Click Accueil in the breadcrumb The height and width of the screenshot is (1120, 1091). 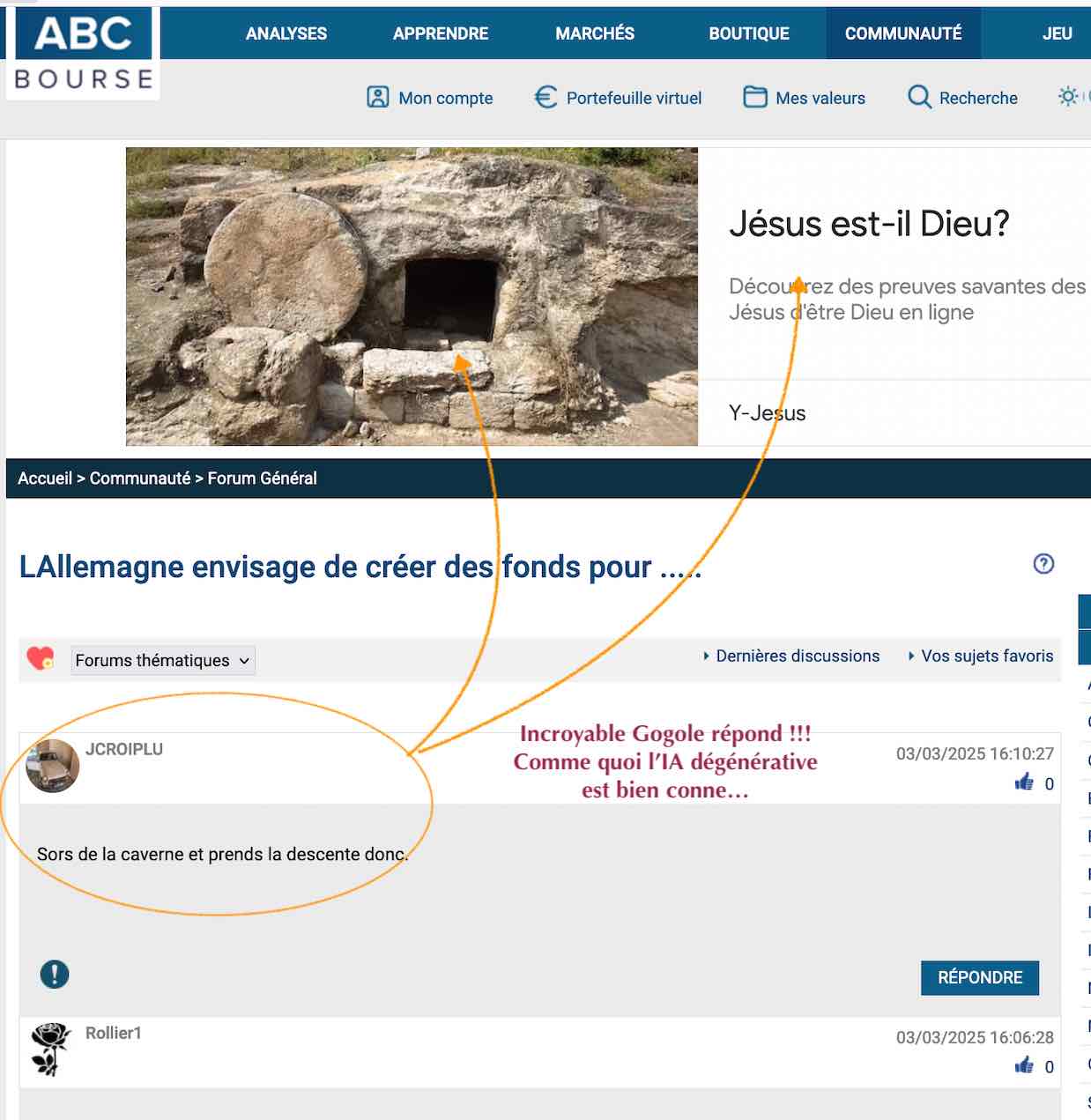tap(45, 478)
